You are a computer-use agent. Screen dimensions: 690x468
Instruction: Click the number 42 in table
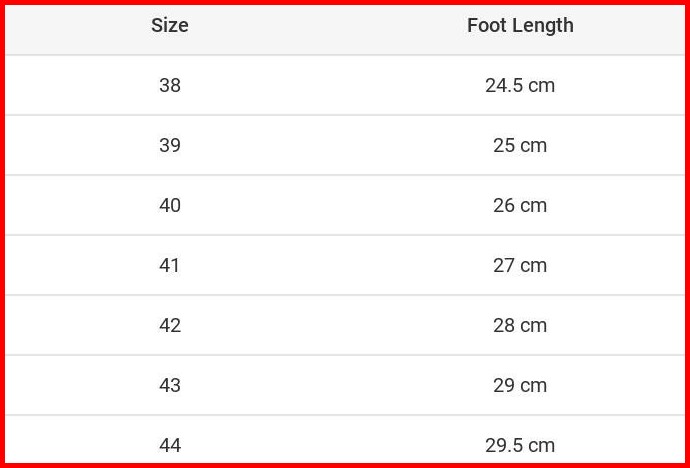click(x=170, y=326)
